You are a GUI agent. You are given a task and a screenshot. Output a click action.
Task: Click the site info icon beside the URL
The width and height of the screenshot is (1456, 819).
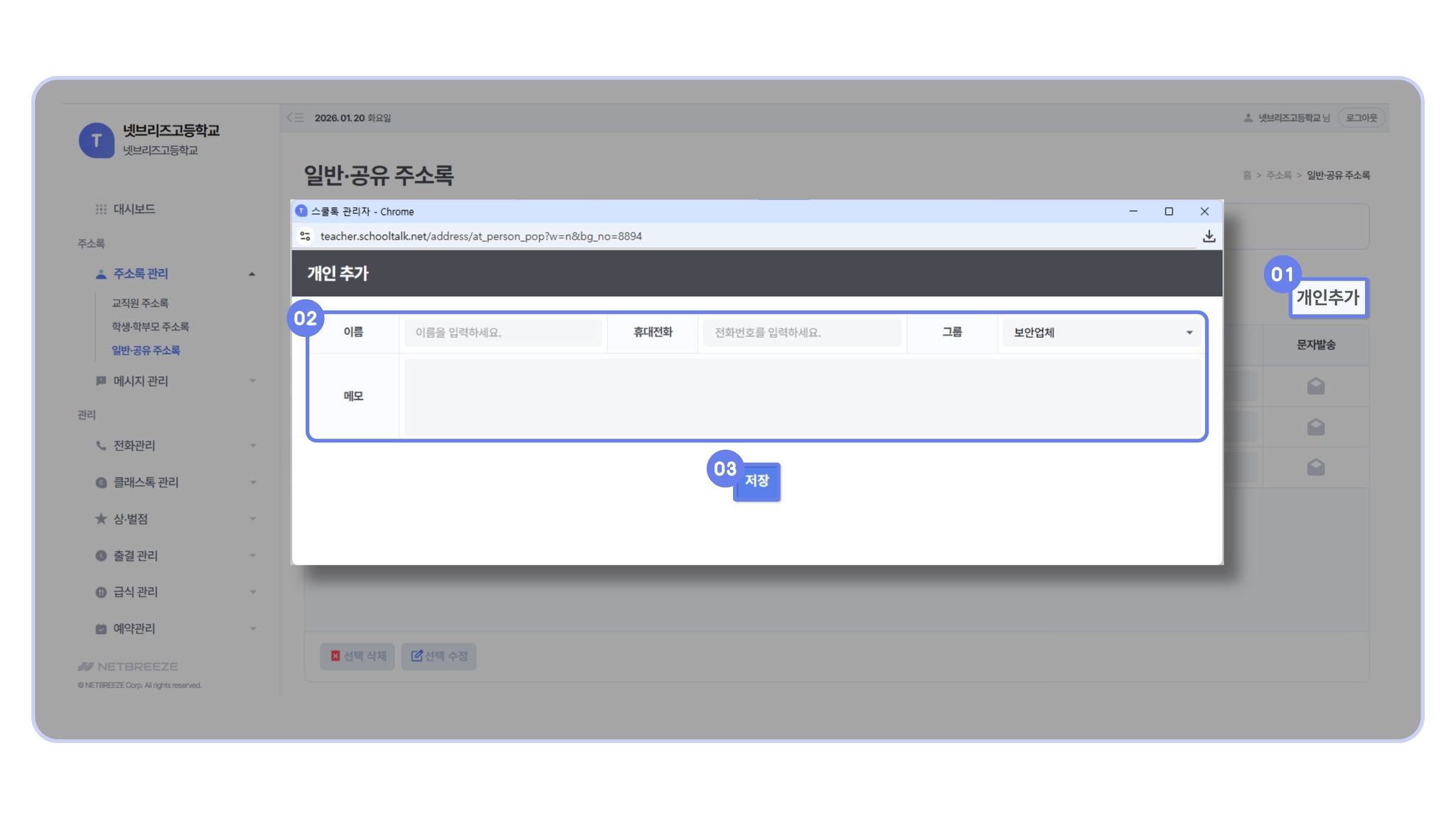click(305, 236)
